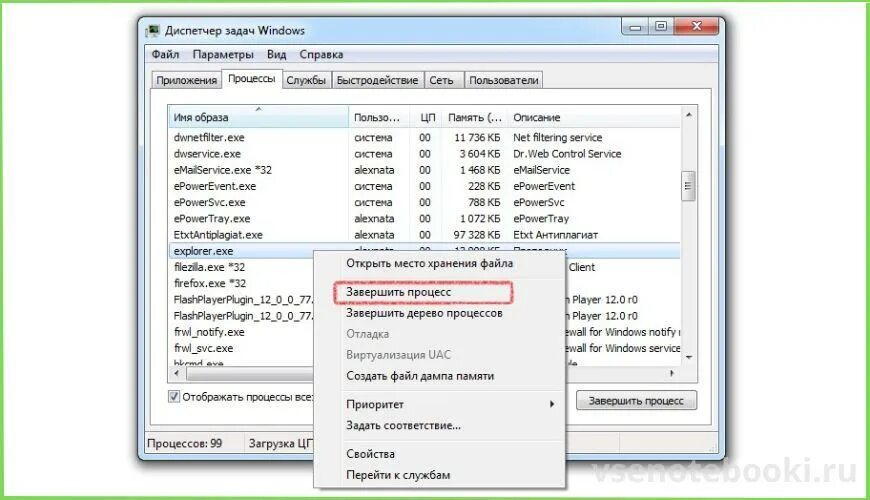The width and height of the screenshot is (870, 500).
Task: Expand the Приоритет submenu
Action: [440, 405]
